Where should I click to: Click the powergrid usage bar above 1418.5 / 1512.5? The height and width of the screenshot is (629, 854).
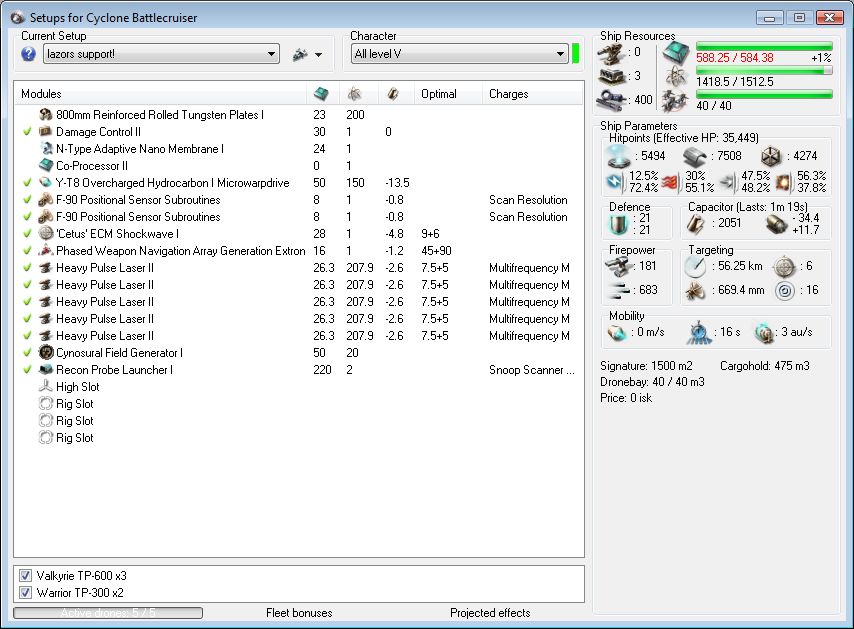(764, 70)
